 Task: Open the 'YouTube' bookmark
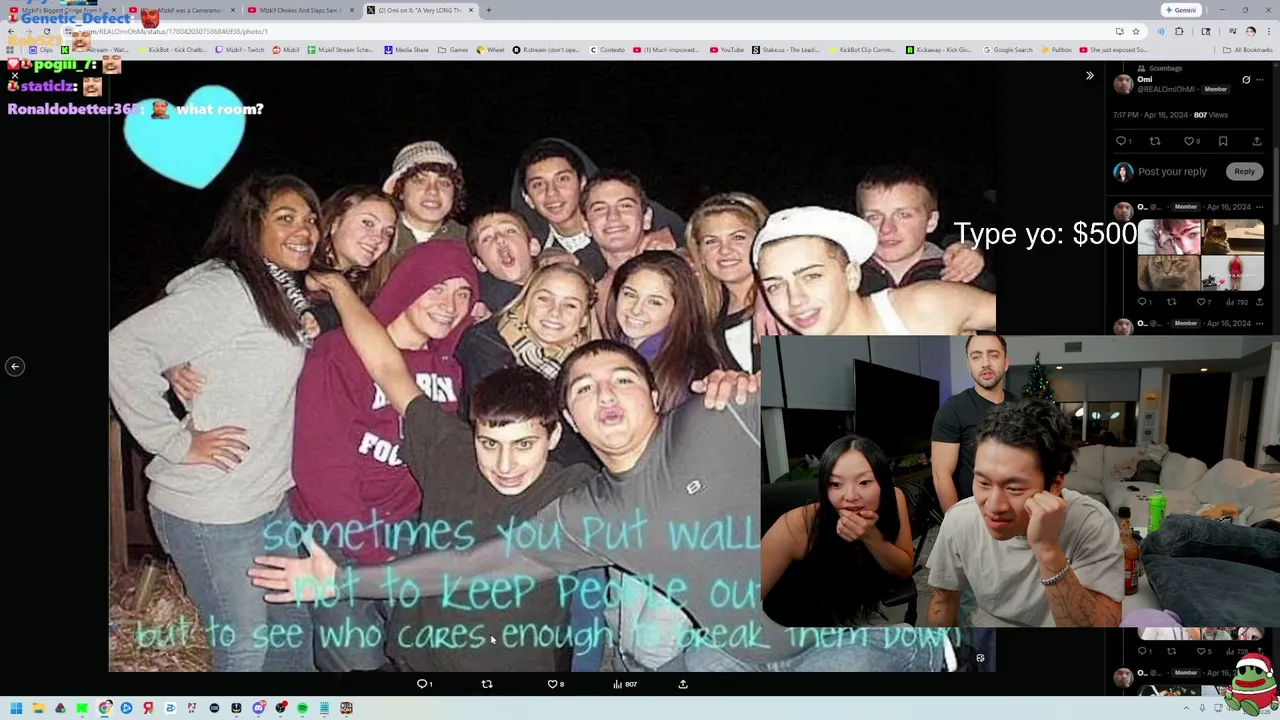(727, 50)
